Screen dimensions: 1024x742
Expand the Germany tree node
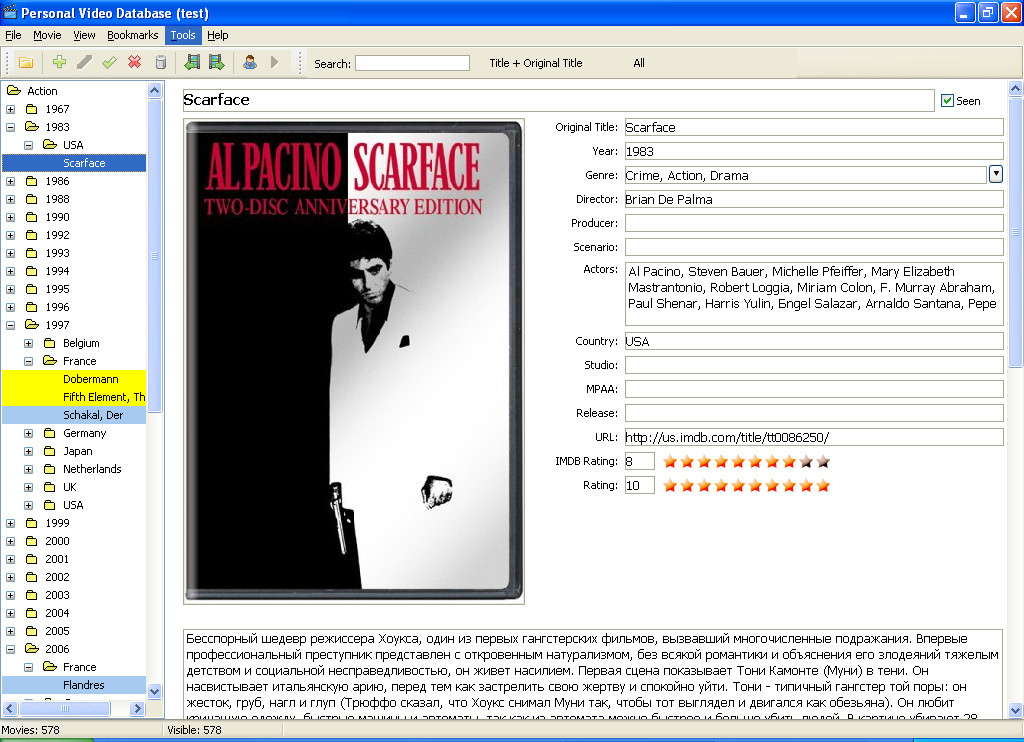click(x=29, y=433)
